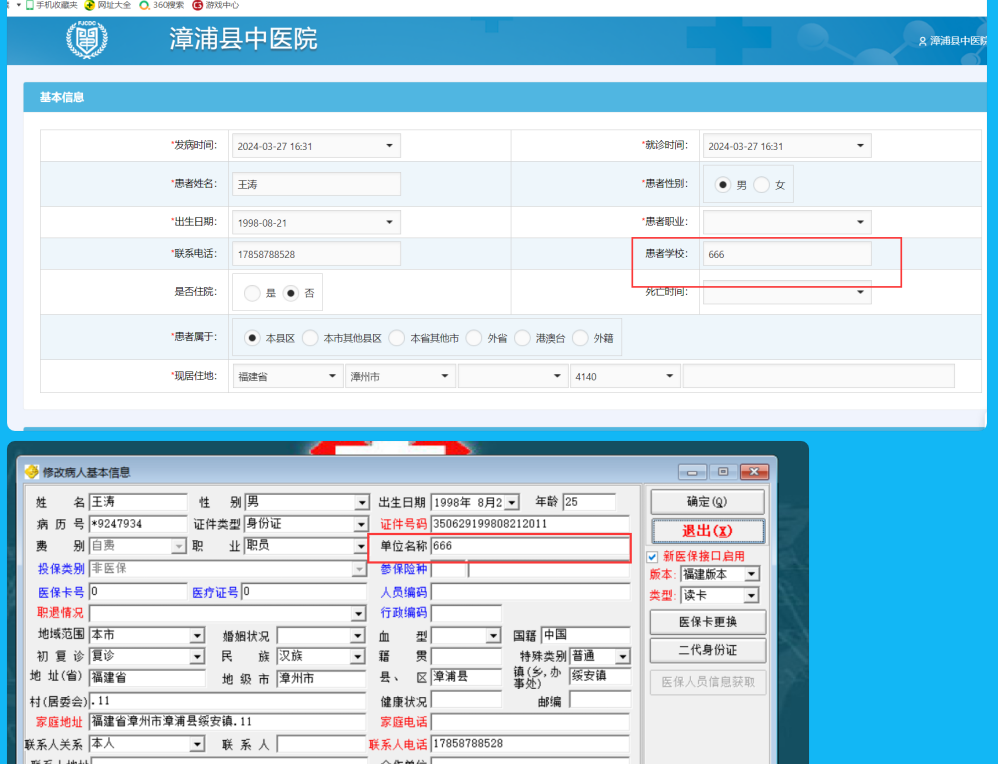
Task: Click the 镇 field showing 绥安镇
Action: [600, 676]
